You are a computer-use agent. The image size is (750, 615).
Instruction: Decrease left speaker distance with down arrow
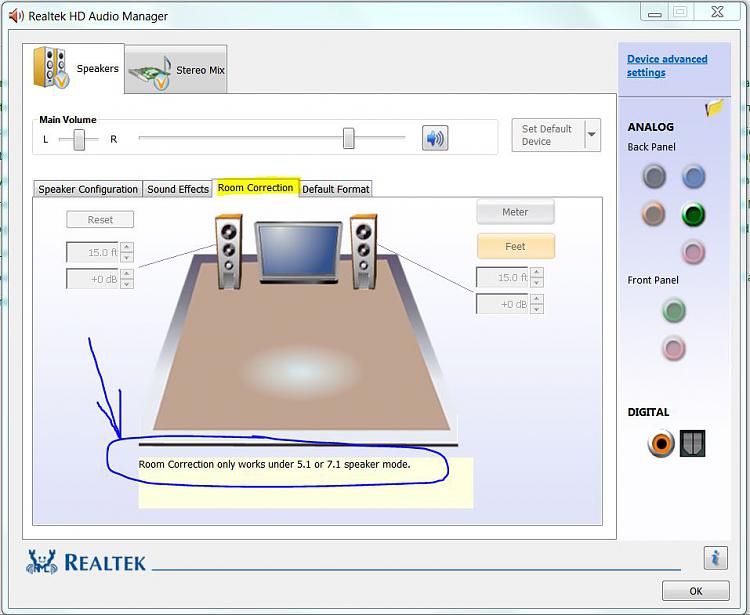coord(127,257)
